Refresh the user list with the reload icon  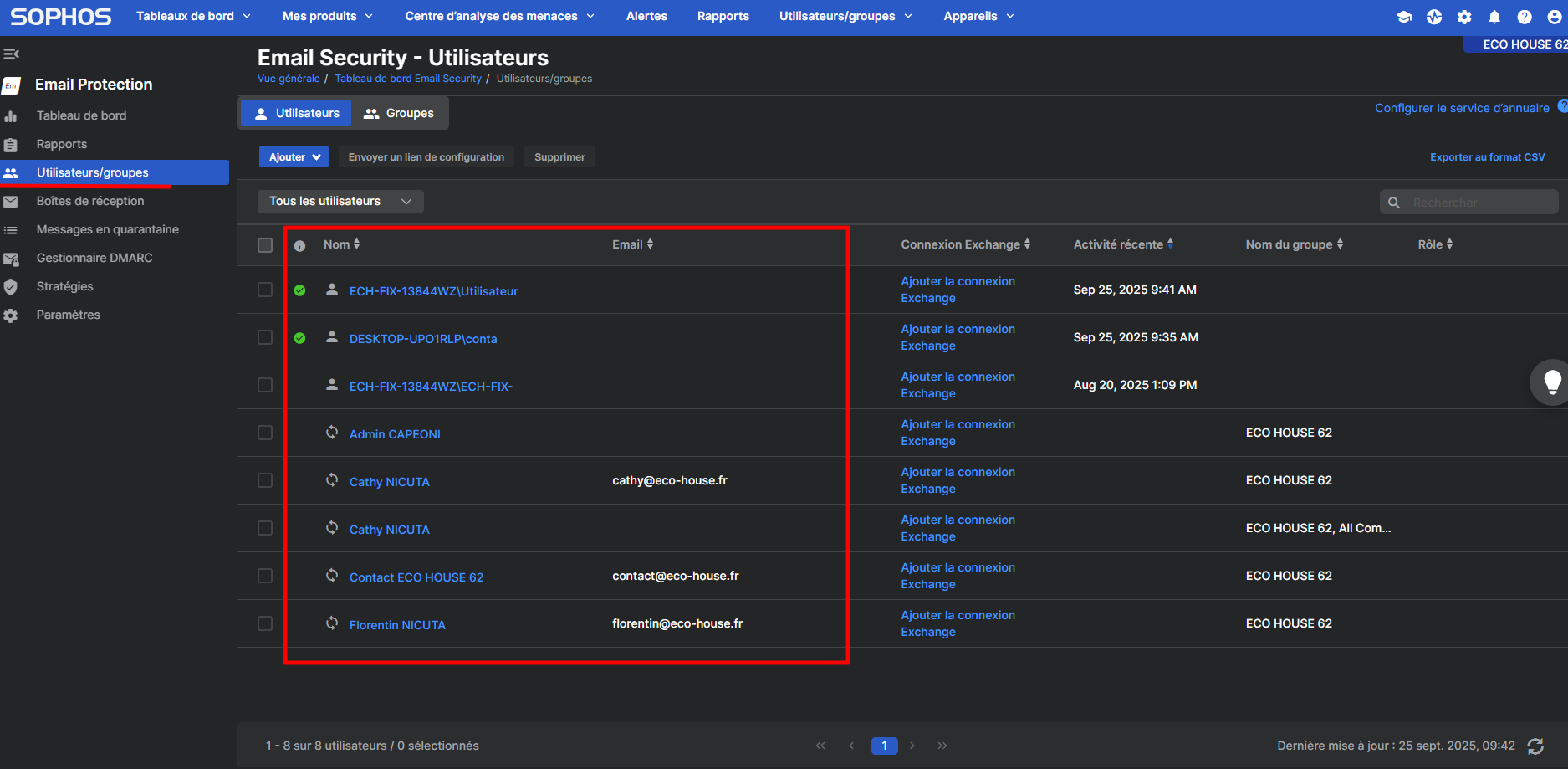tap(1535, 746)
